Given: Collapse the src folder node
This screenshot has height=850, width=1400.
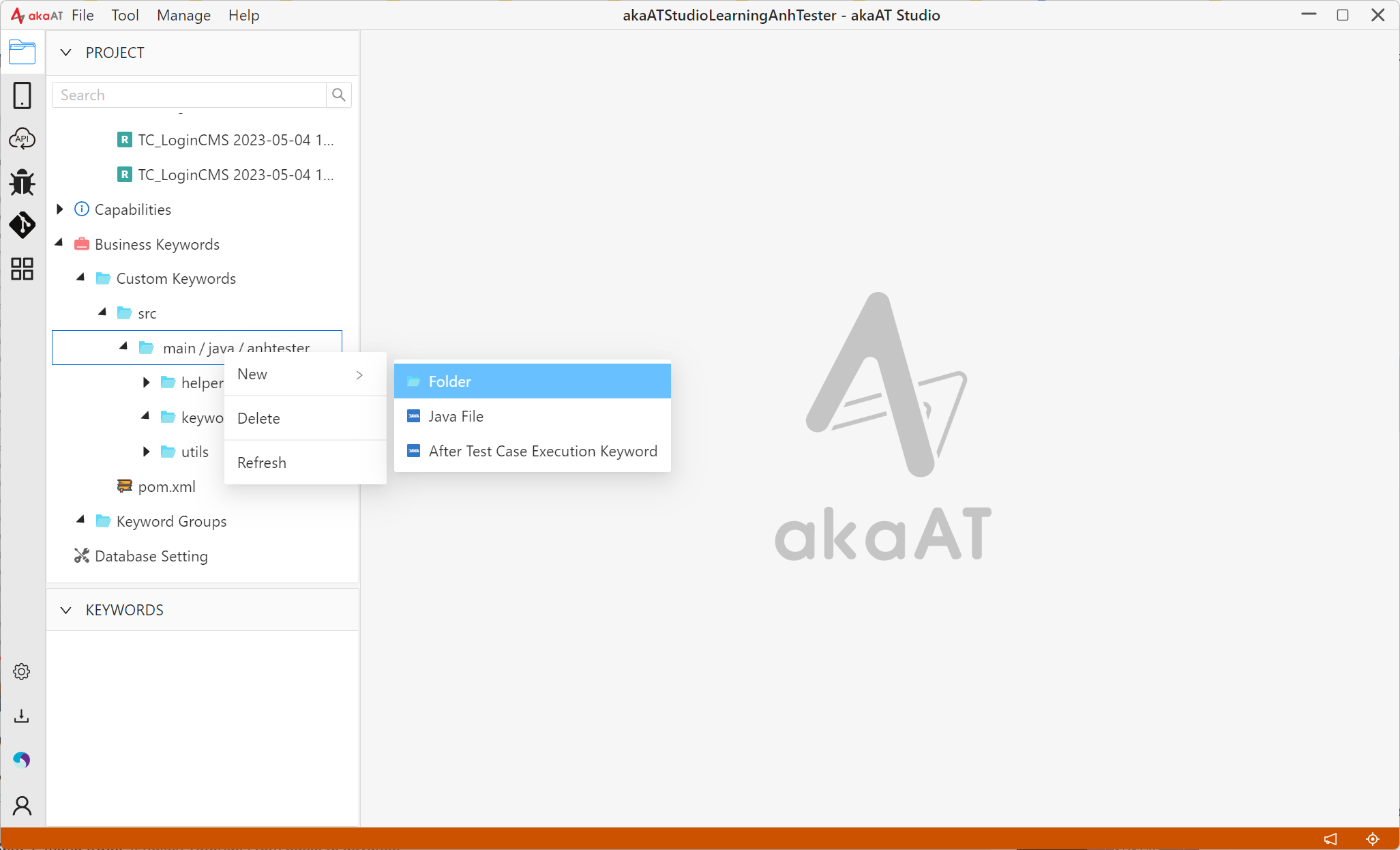Looking at the screenshot, I should point(103,312).
